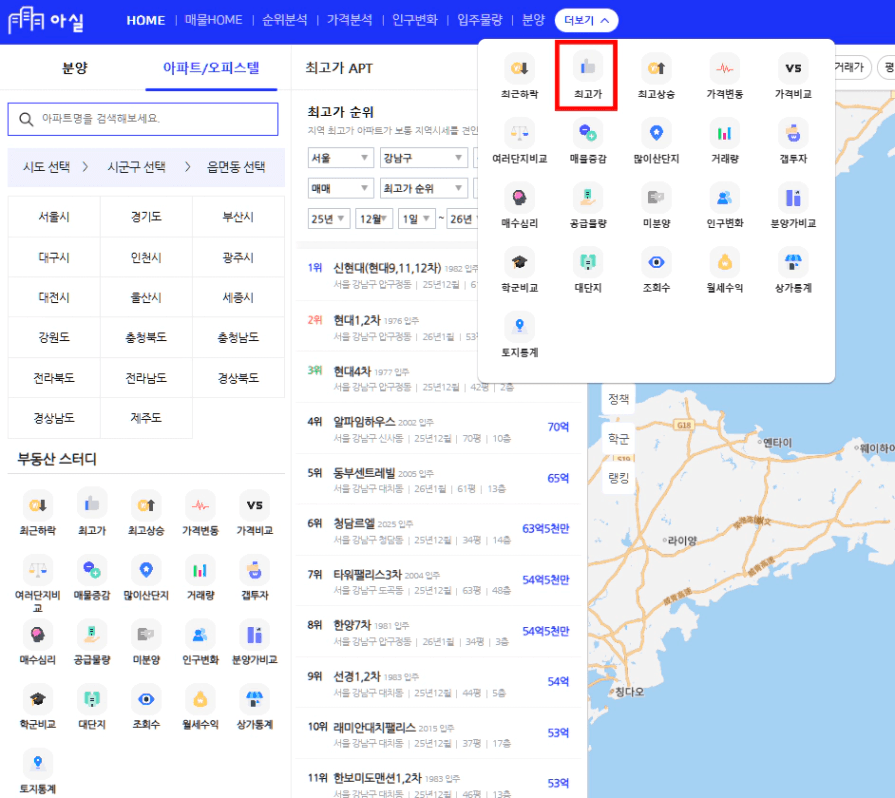Expand the 매매 transaction type dropdown

point(341,188)
